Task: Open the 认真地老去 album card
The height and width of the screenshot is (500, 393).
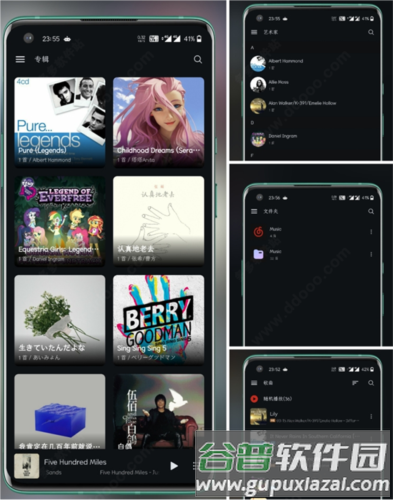Action: pyautogui.click(x=159, y=220)
